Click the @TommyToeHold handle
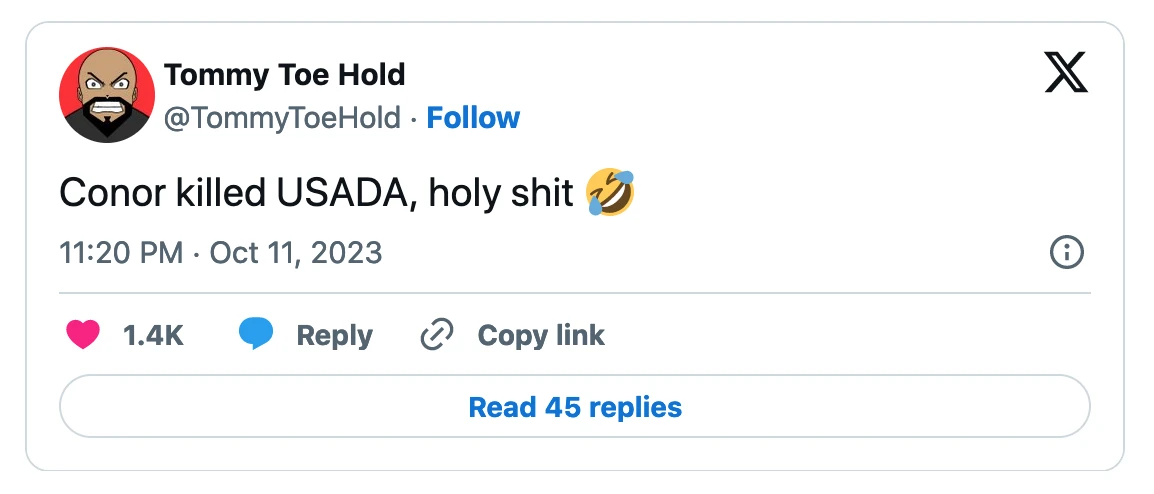Screen dimensions: 1154x494 (x=283, y=118)
